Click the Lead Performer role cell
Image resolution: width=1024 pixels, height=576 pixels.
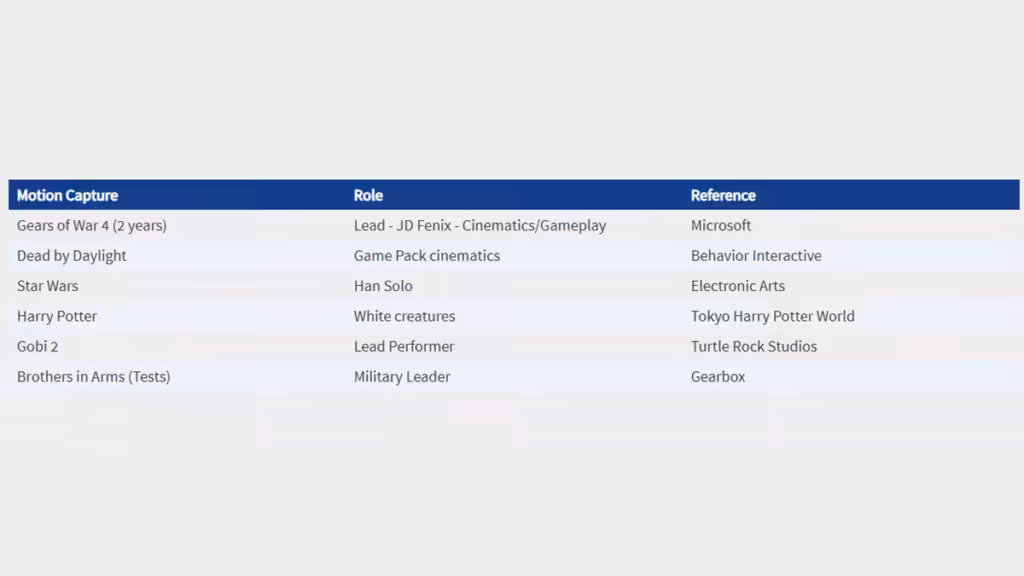coord(404,346)
